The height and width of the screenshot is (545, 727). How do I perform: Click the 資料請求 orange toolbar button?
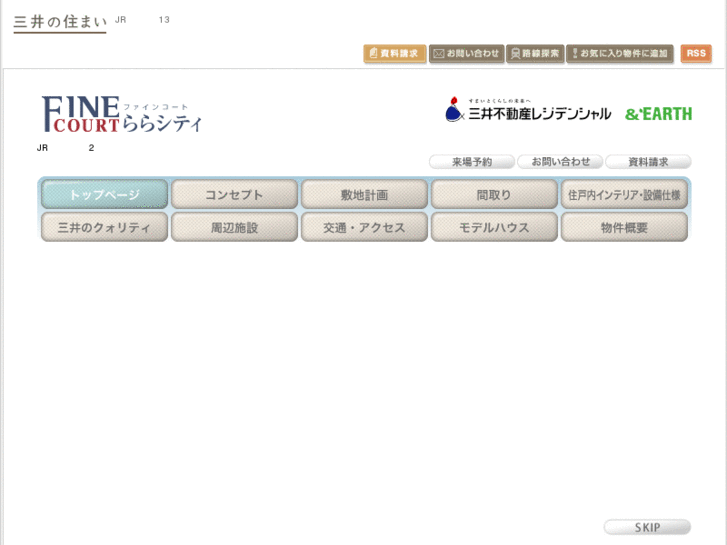coord(395,53)
